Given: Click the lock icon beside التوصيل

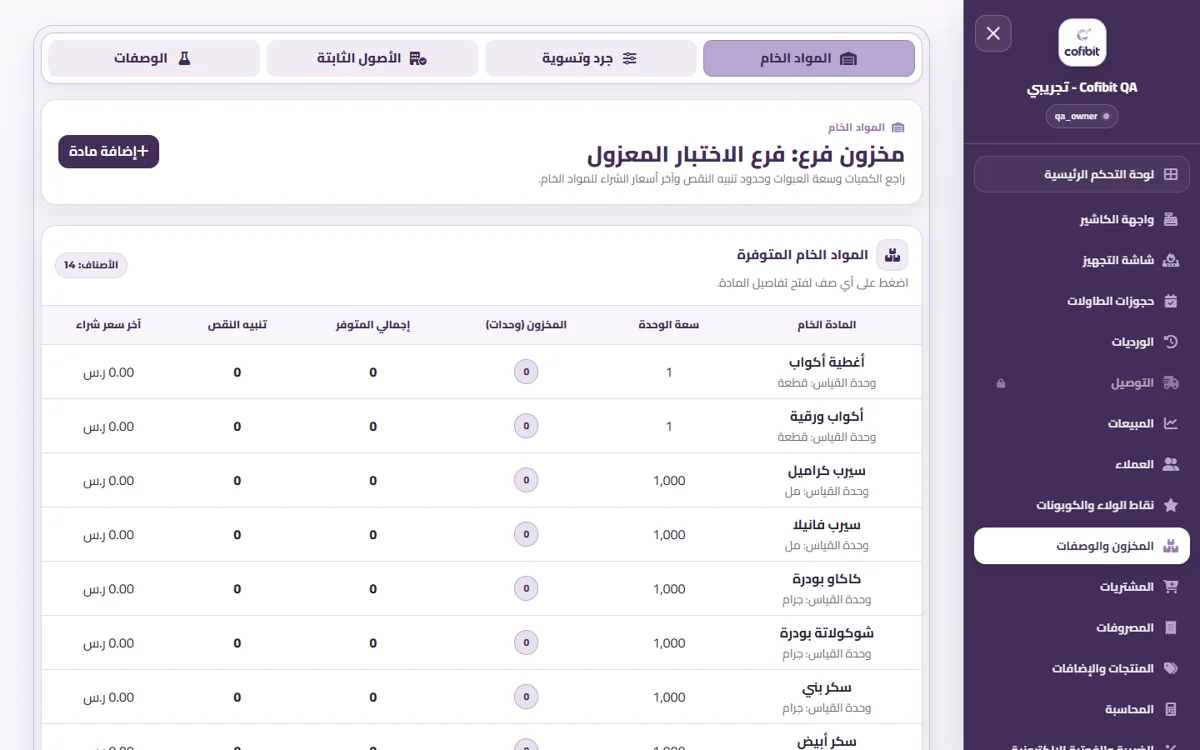Looking at the screenshot, I should [x=1001, y=383].
